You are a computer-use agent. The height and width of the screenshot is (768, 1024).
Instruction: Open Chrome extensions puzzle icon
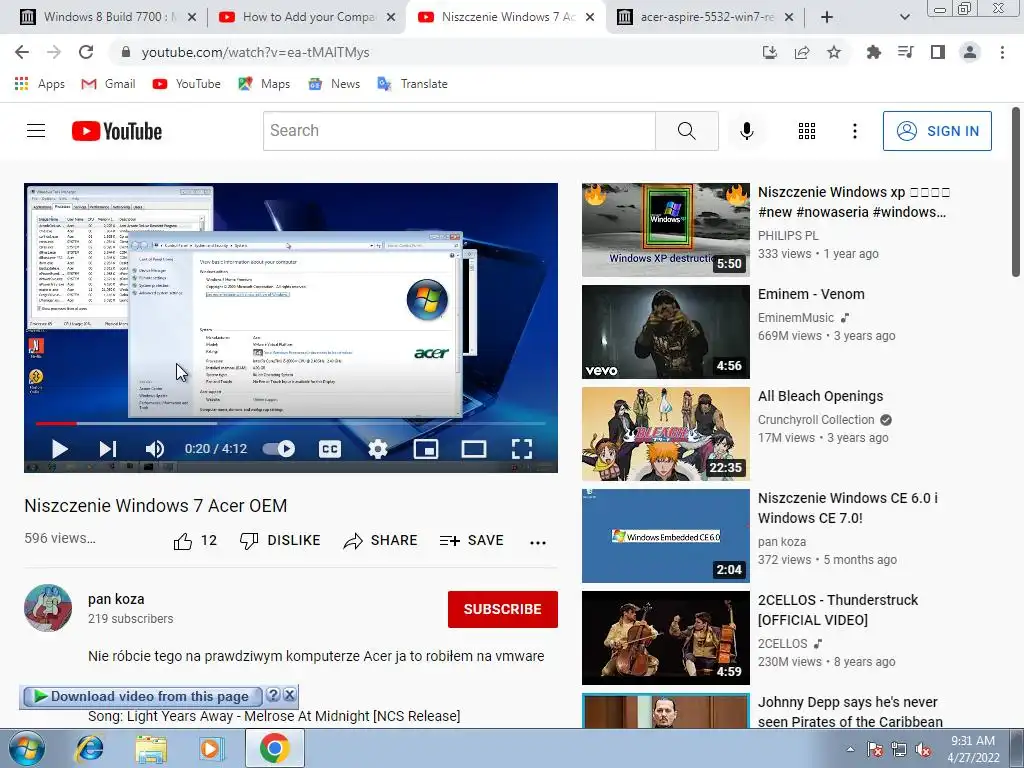click(x=873, y=52)
